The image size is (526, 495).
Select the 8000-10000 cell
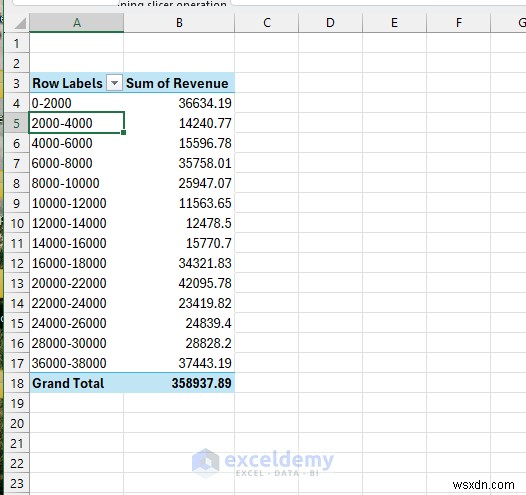tap(77, 183)
